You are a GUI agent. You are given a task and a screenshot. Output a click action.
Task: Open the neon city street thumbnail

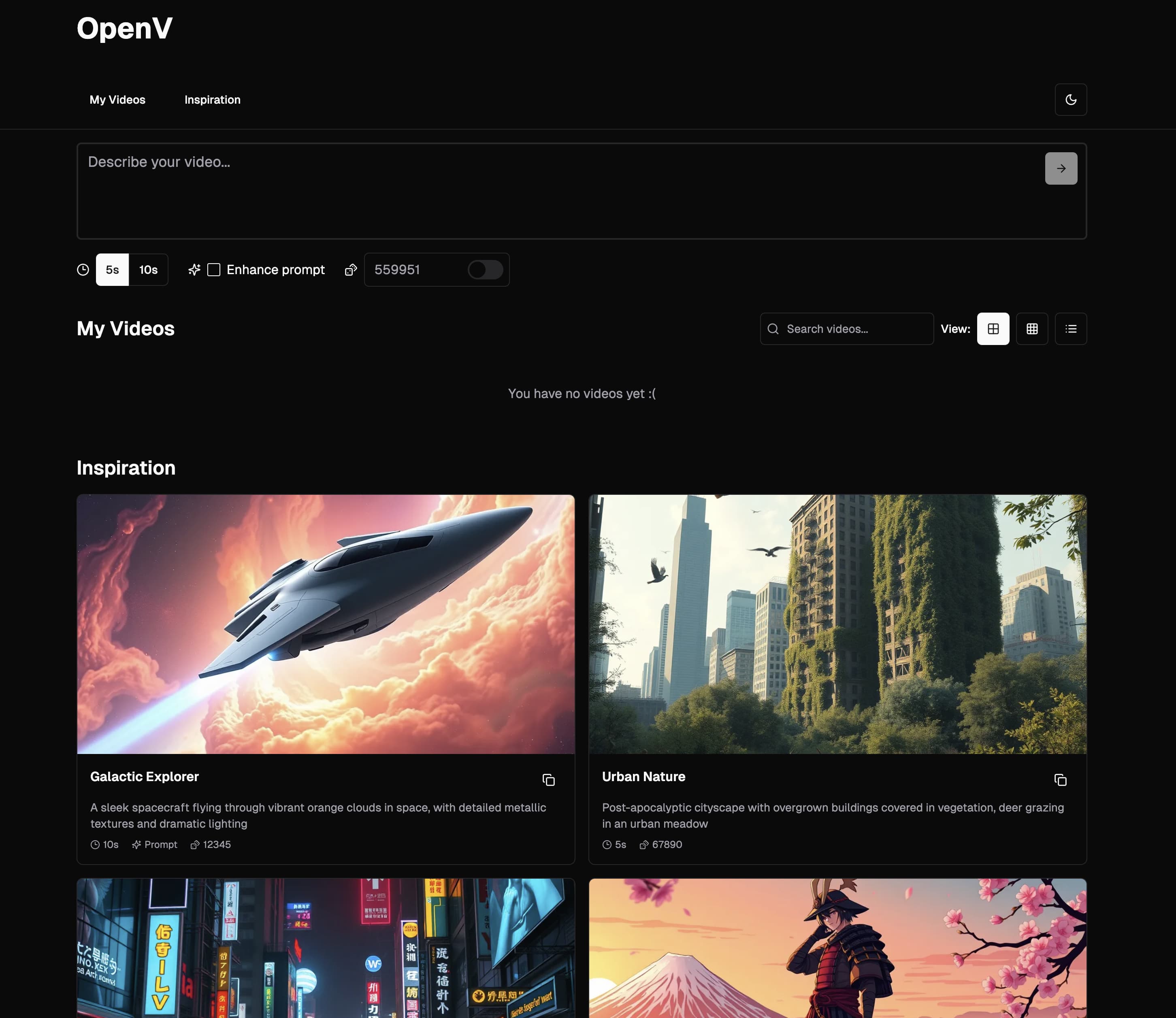tap(326, 948)
